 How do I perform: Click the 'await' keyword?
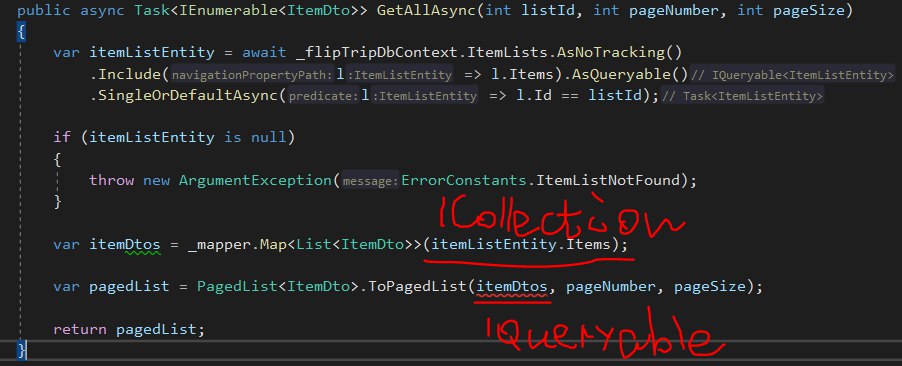tap(264, 53)
